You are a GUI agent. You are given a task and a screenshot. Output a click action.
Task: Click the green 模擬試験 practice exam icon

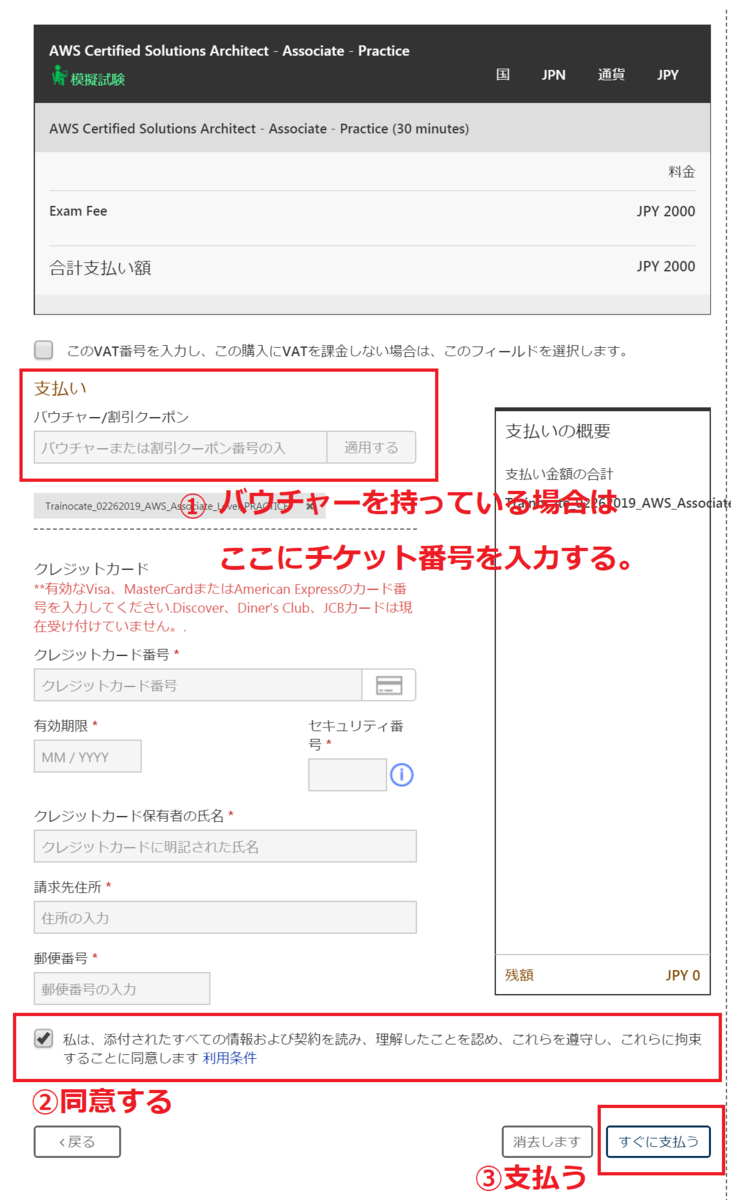59,76
